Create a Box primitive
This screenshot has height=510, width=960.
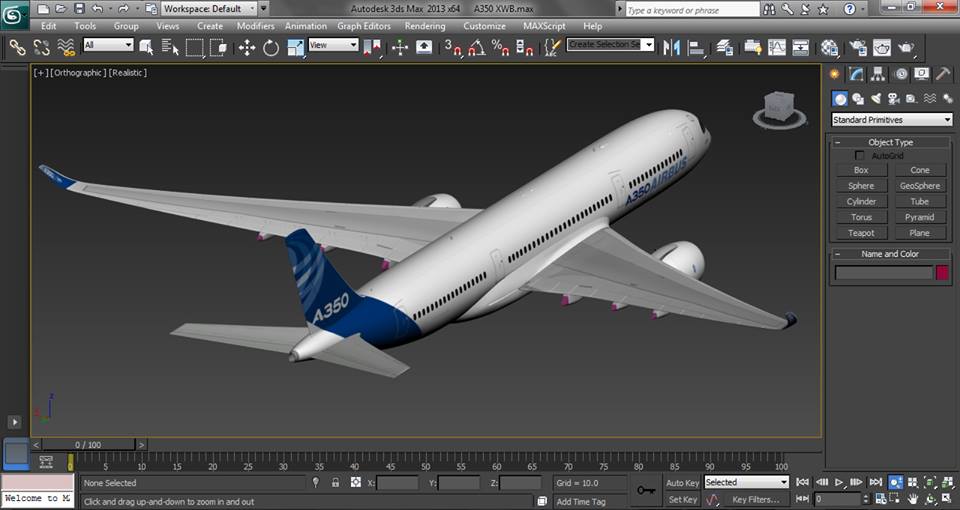[x=861, y=170]
